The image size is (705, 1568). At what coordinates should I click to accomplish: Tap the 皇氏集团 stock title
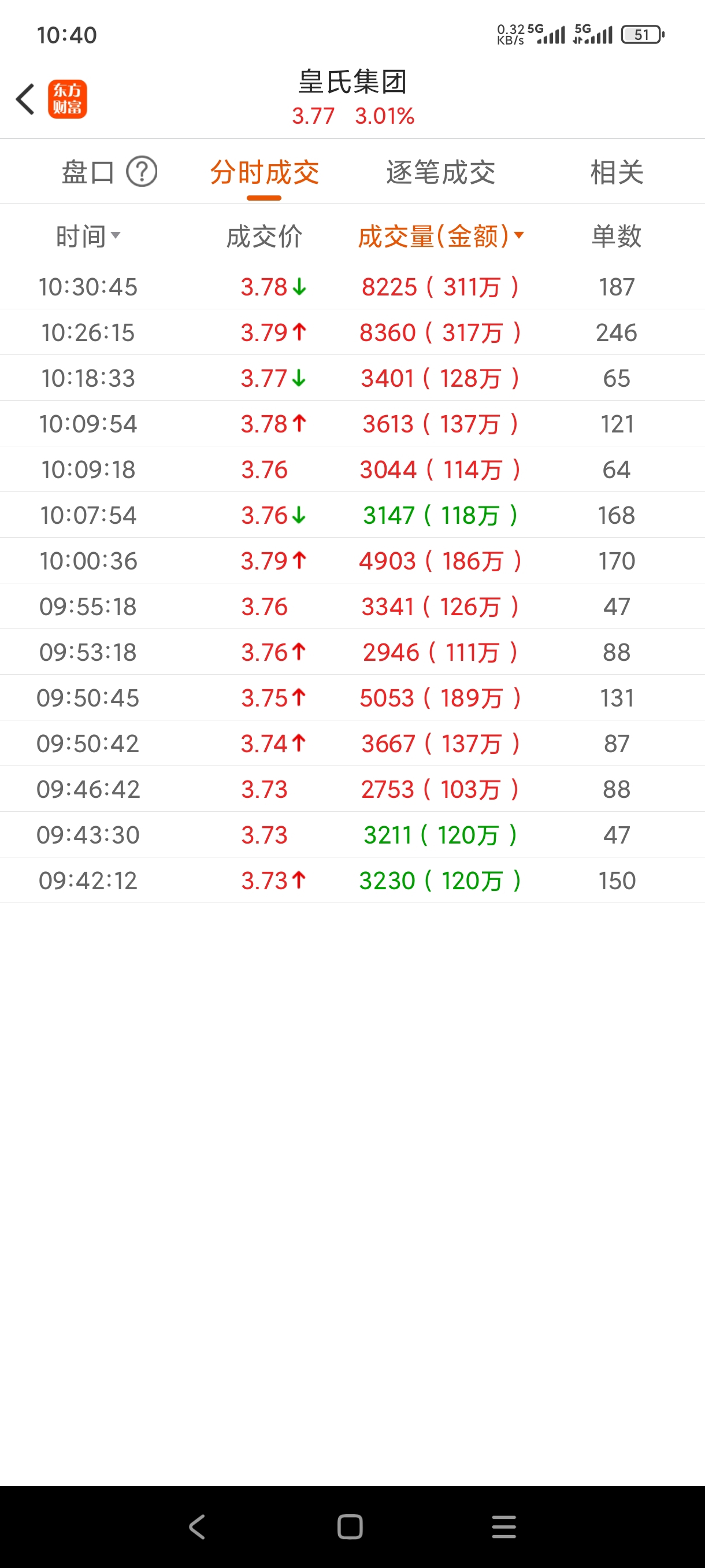(x=352, y=82)
